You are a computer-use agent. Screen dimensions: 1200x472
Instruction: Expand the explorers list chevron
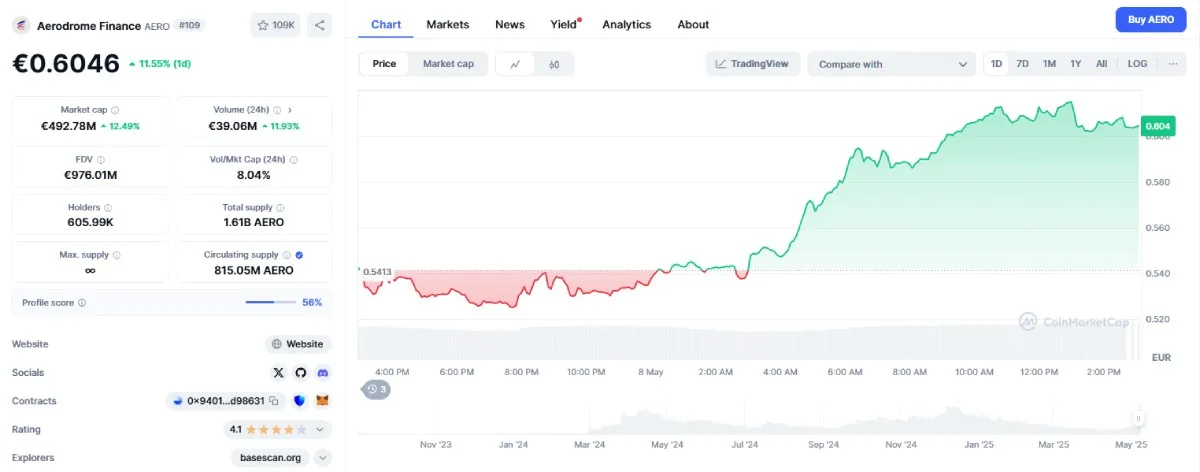[x=322, y=458]
